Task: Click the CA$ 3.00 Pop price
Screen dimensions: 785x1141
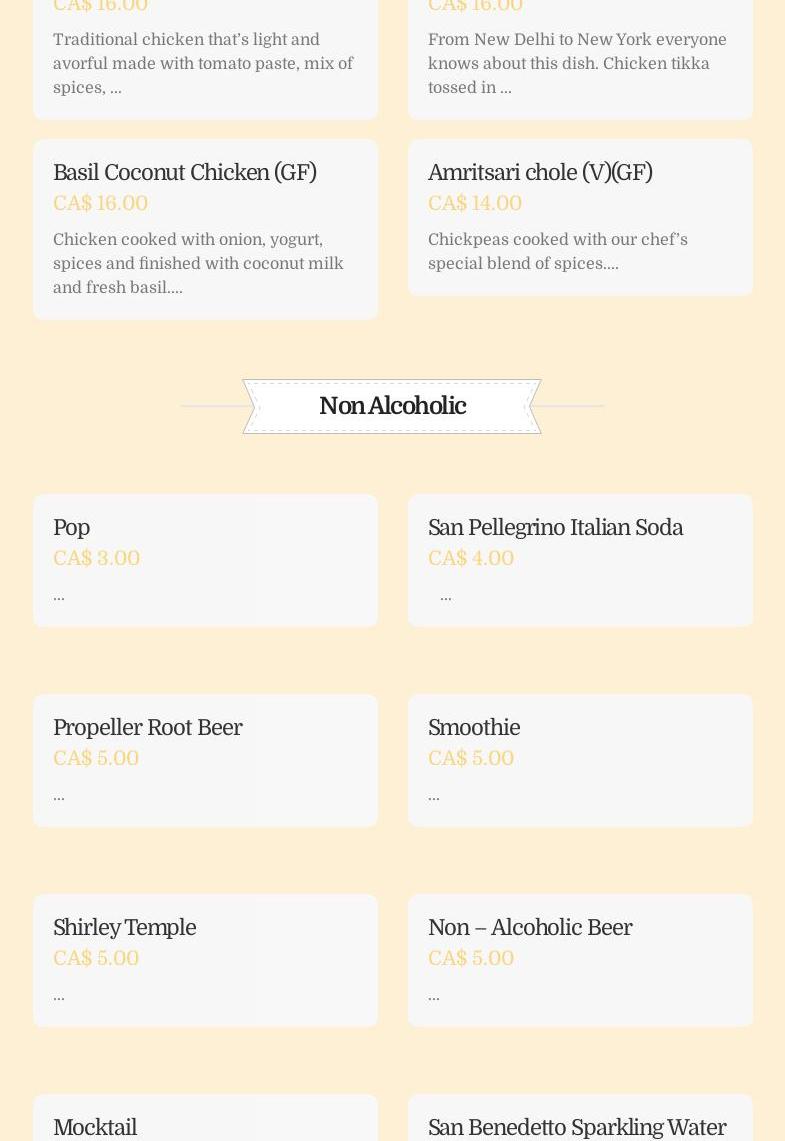Action: click(96, 558)
